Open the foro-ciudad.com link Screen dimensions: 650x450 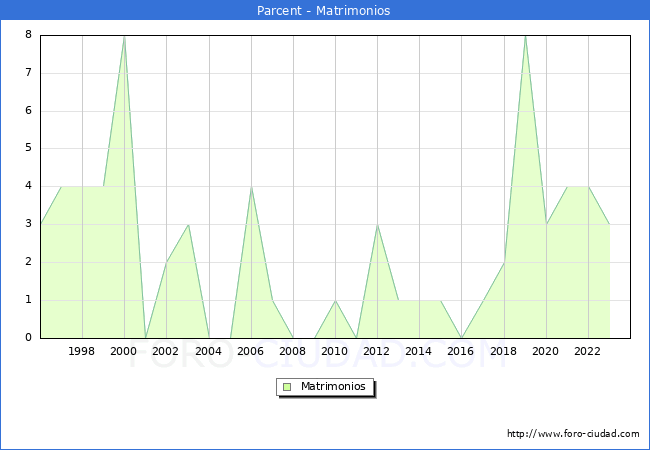pos(573,434)
